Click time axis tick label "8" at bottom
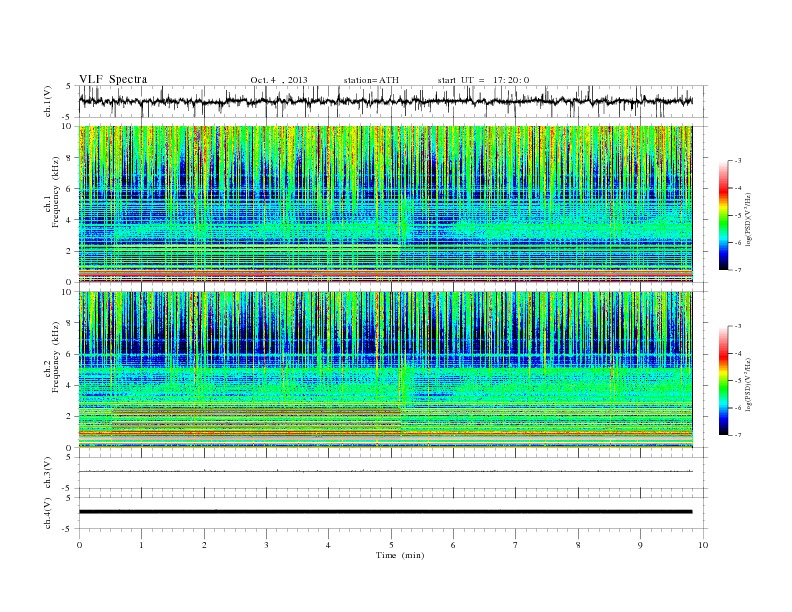The height and width of the screenshot is (612, 792). pyautogui.click(x=578, y=545)
